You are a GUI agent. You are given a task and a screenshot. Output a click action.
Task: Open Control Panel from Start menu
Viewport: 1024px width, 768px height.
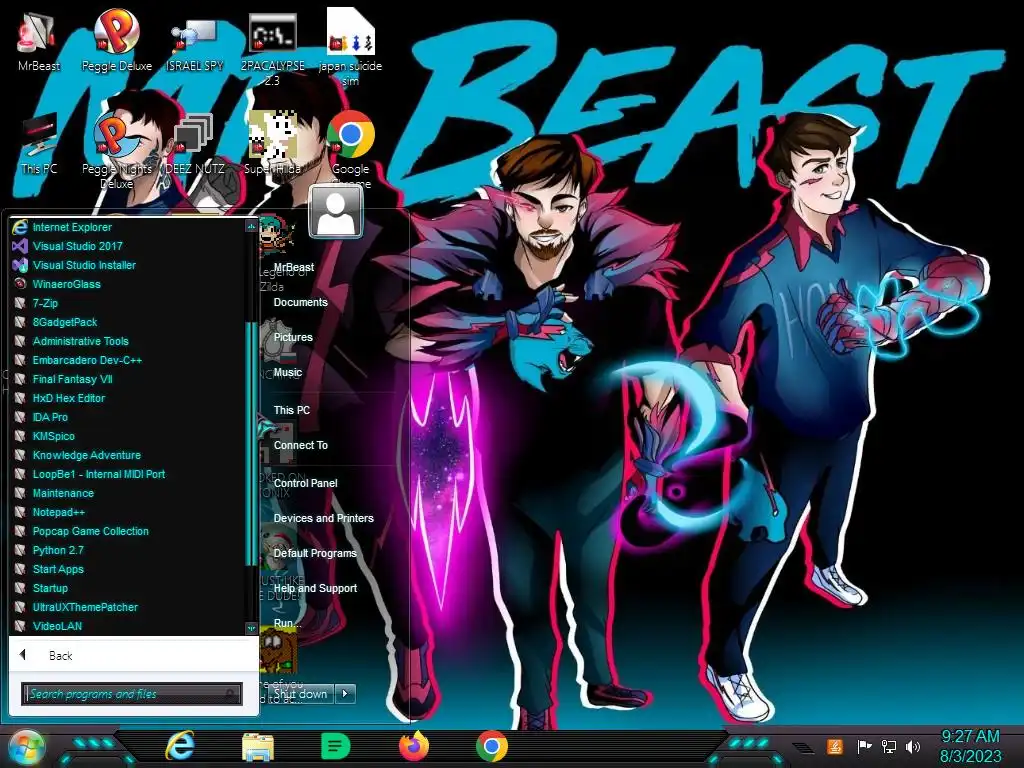click(305, 483)
